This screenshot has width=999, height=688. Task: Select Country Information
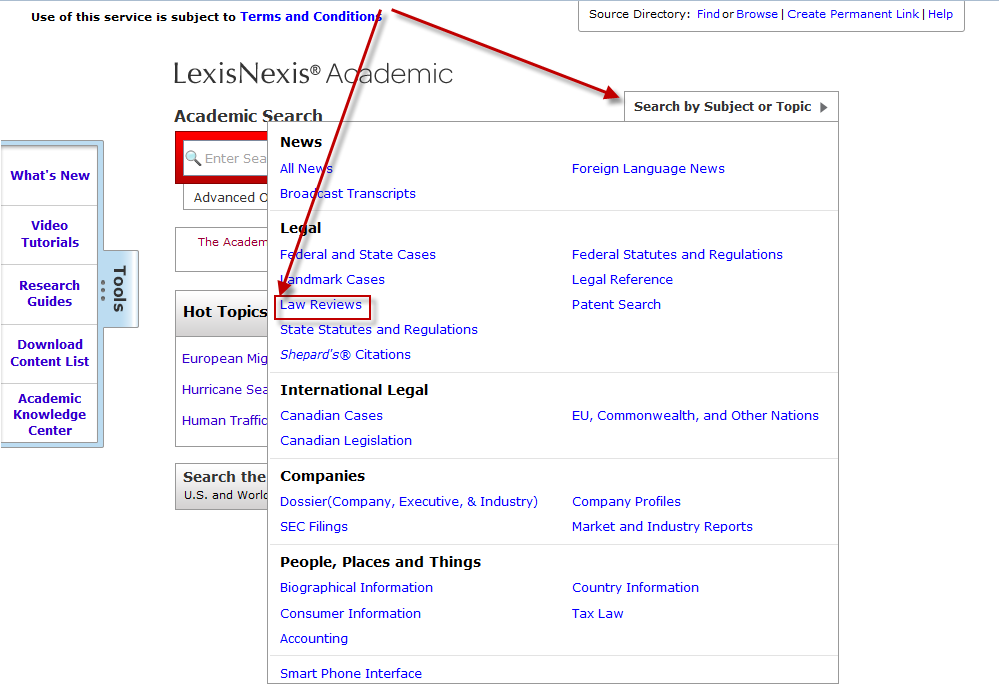click(635, 587)
